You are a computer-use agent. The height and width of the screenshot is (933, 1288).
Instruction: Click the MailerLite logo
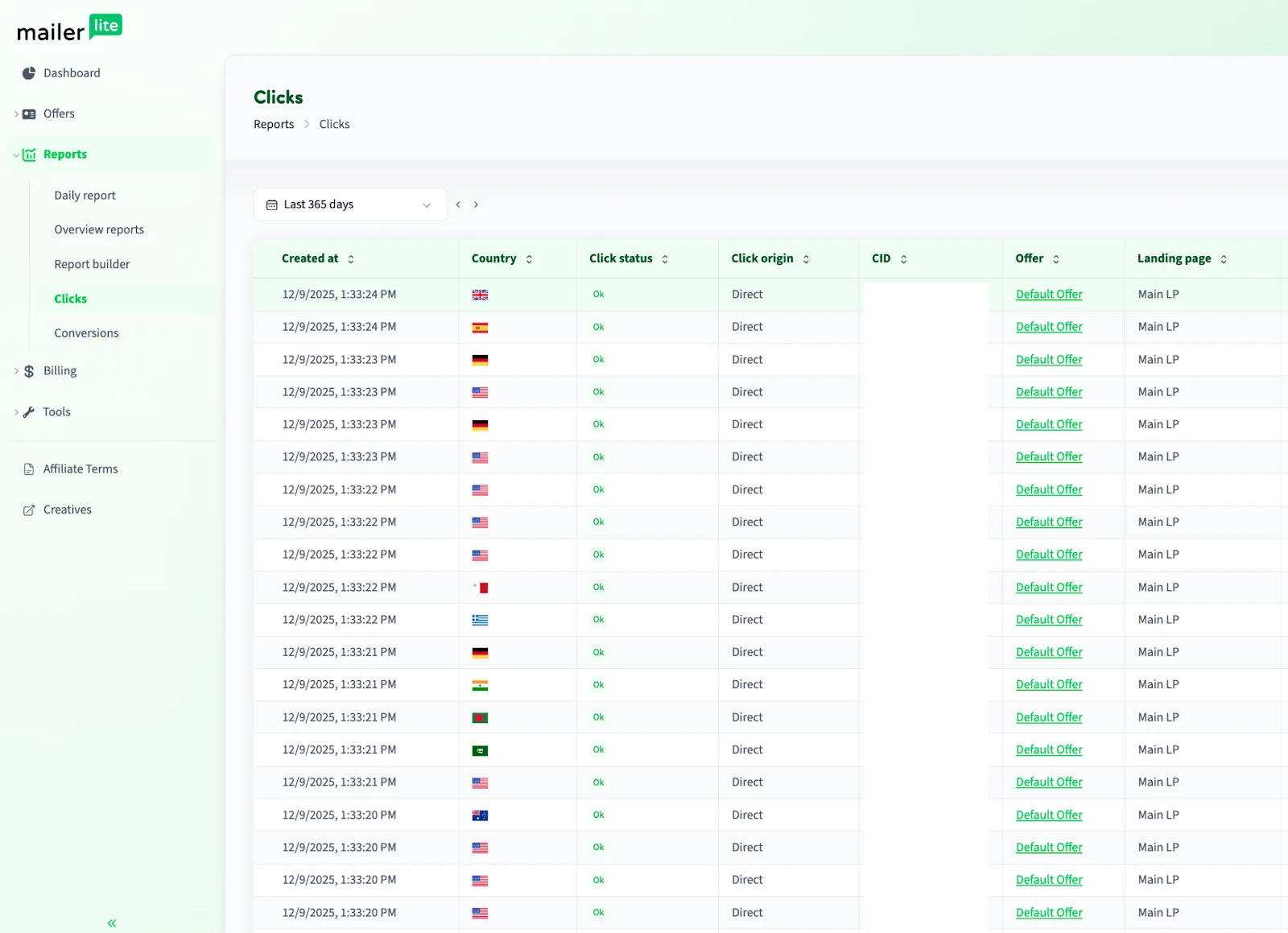[69, 29]
